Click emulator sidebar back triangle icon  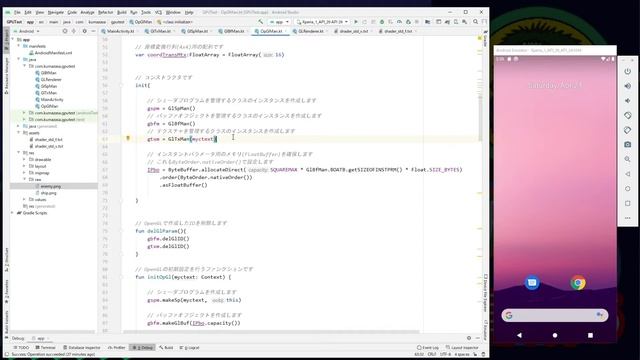pos(628,174)
